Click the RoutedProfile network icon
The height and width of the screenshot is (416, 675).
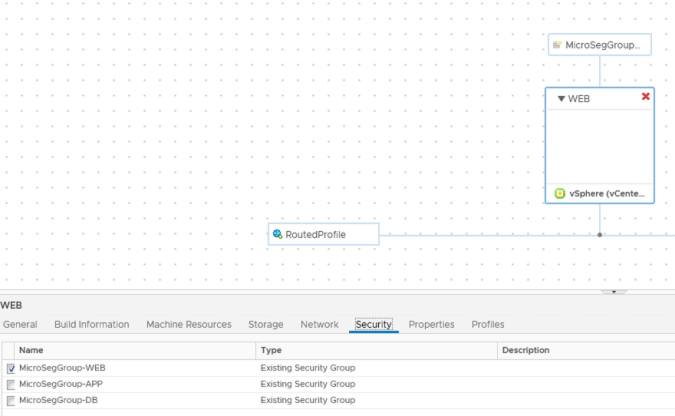(277, 234)
